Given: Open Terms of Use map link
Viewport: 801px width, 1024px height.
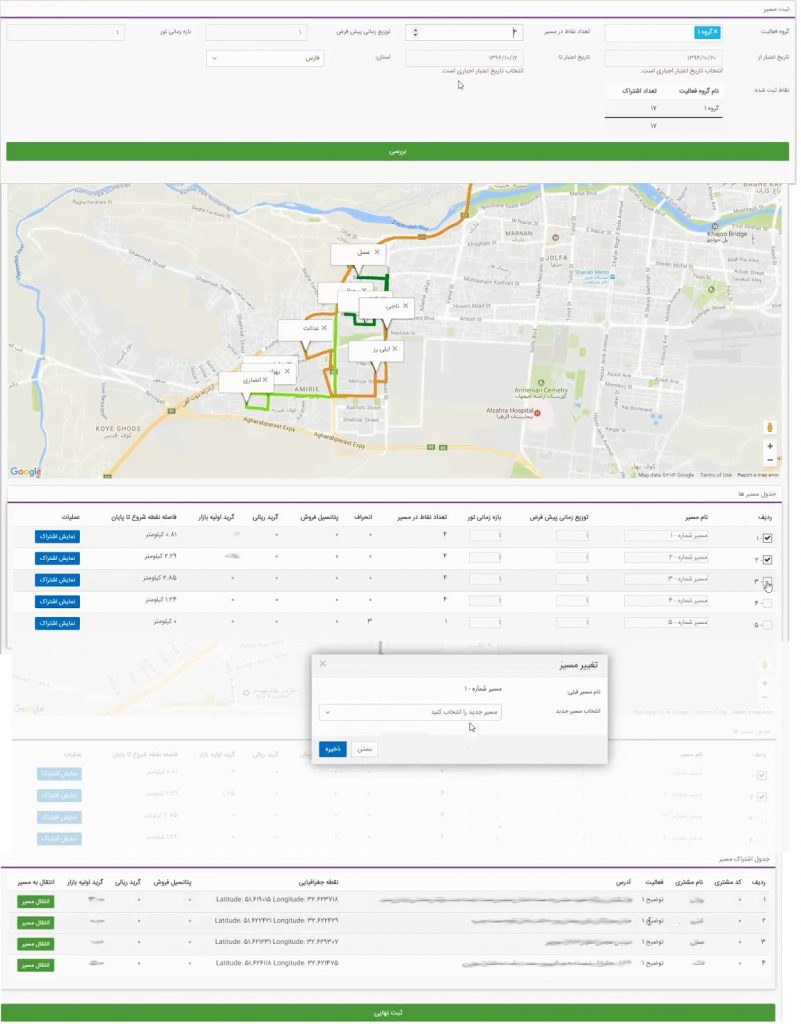Looking at the screenshot, I should coord(715,475).
